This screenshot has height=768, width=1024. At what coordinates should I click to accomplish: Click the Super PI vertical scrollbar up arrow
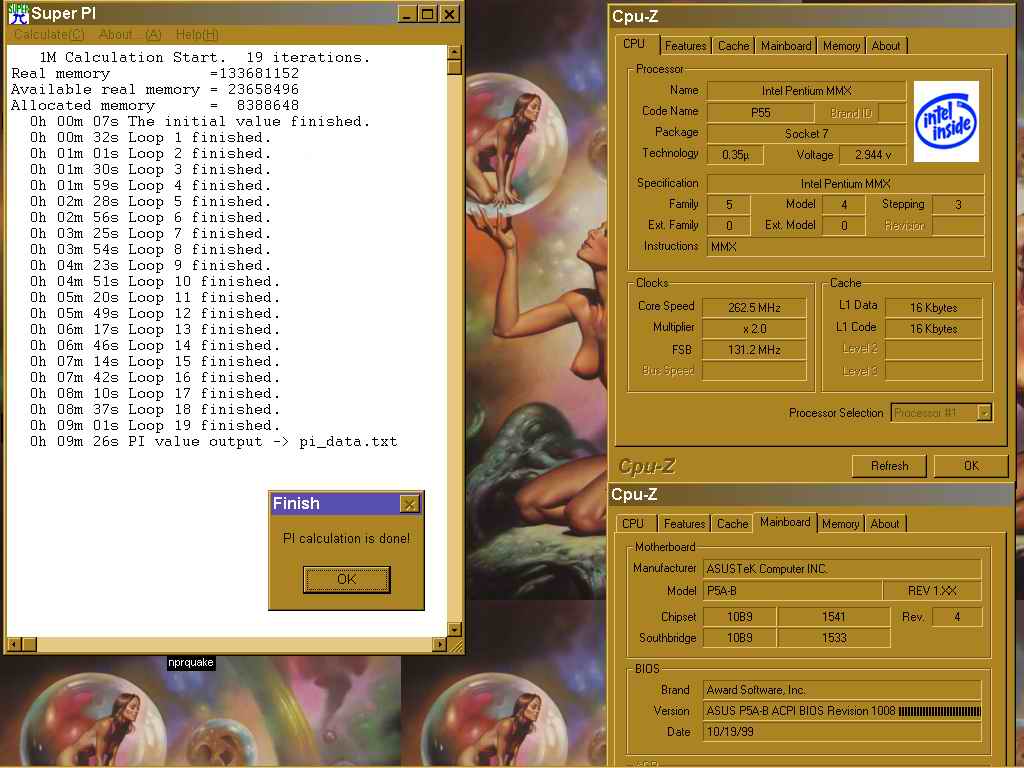click(x=455, y=52)
